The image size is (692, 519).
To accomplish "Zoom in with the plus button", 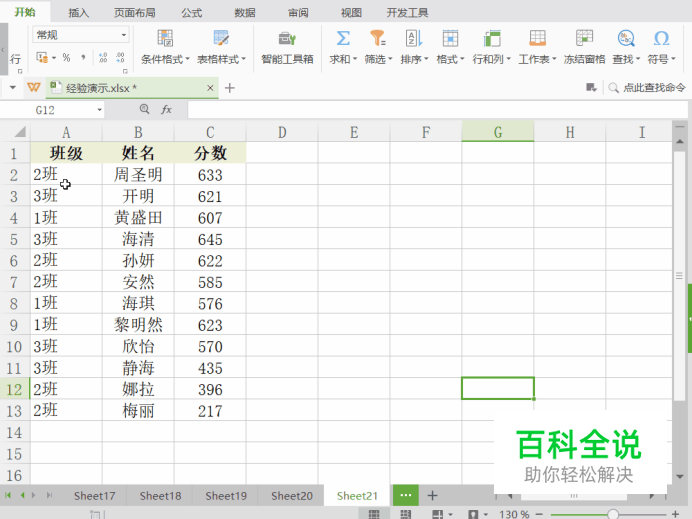I will (675, 514).
